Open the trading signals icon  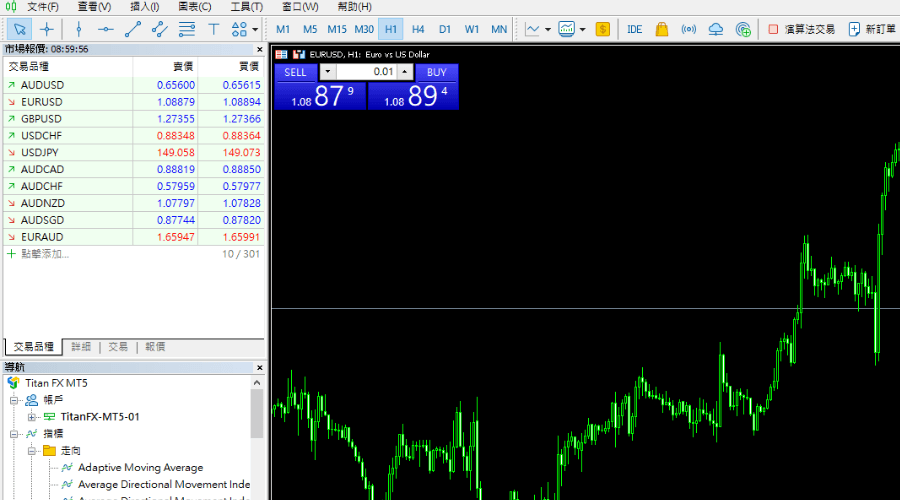click(688, 29)
